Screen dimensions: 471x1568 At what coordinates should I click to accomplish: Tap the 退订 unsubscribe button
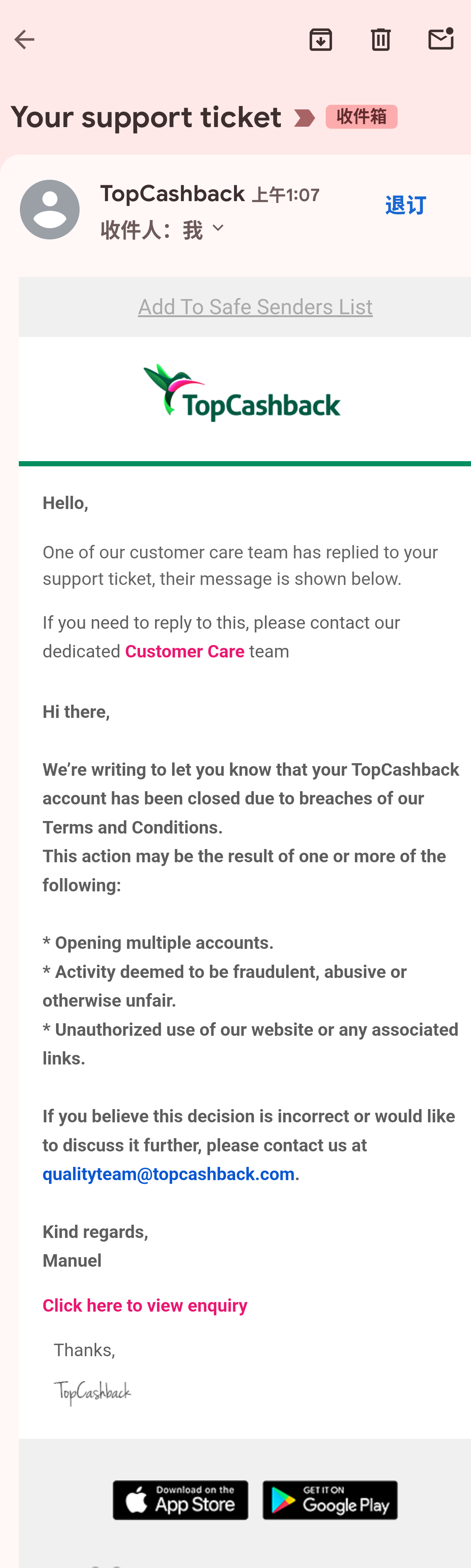[405, 206]
